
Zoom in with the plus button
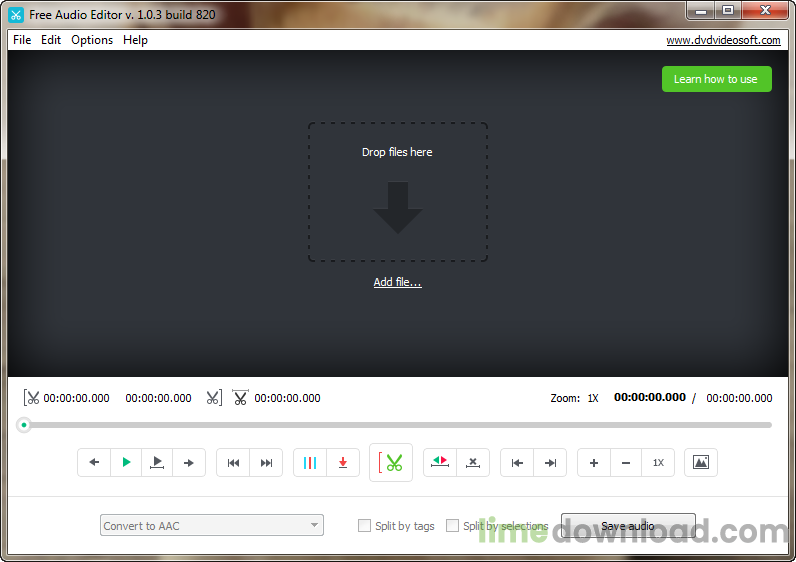[x=594, y=462]
